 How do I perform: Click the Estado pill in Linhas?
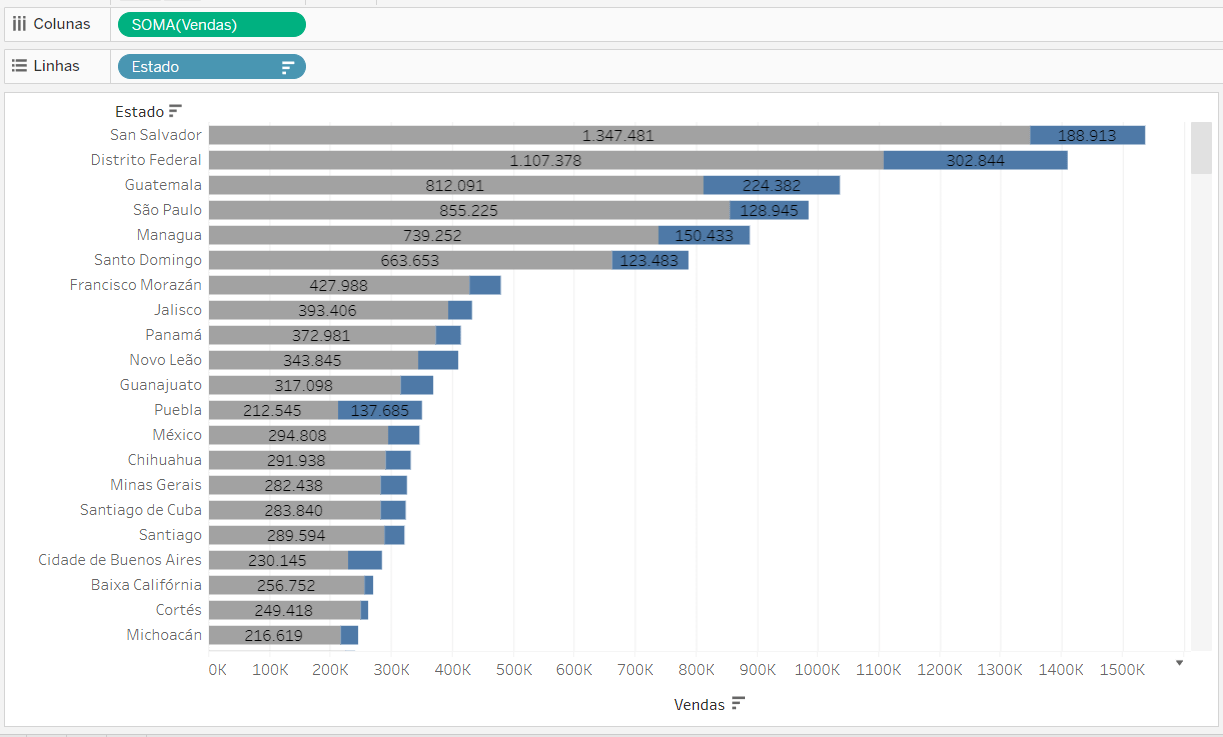pyautogui.click(x=212, y=67)
